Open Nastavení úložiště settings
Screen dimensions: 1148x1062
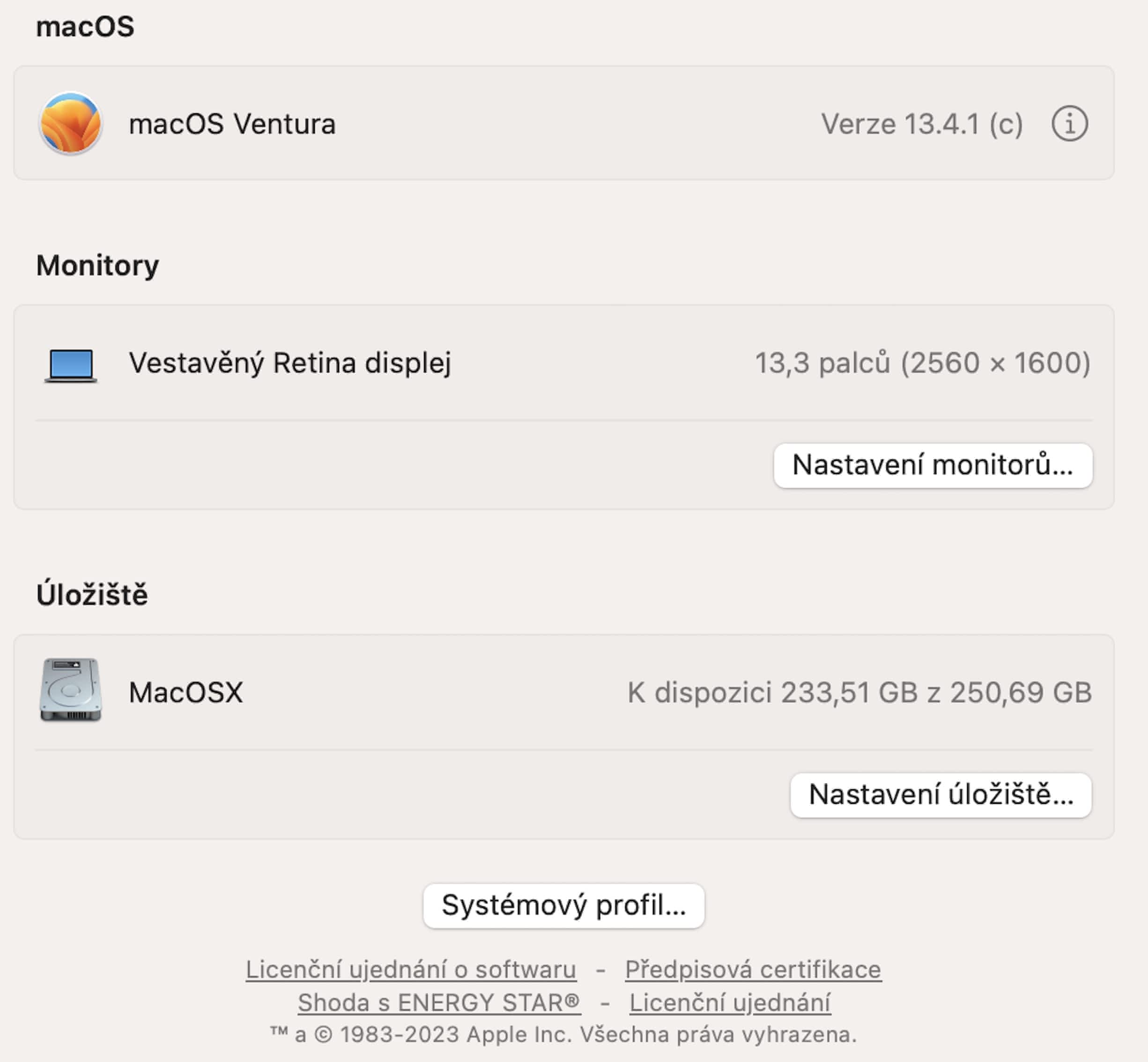[941, 795]
